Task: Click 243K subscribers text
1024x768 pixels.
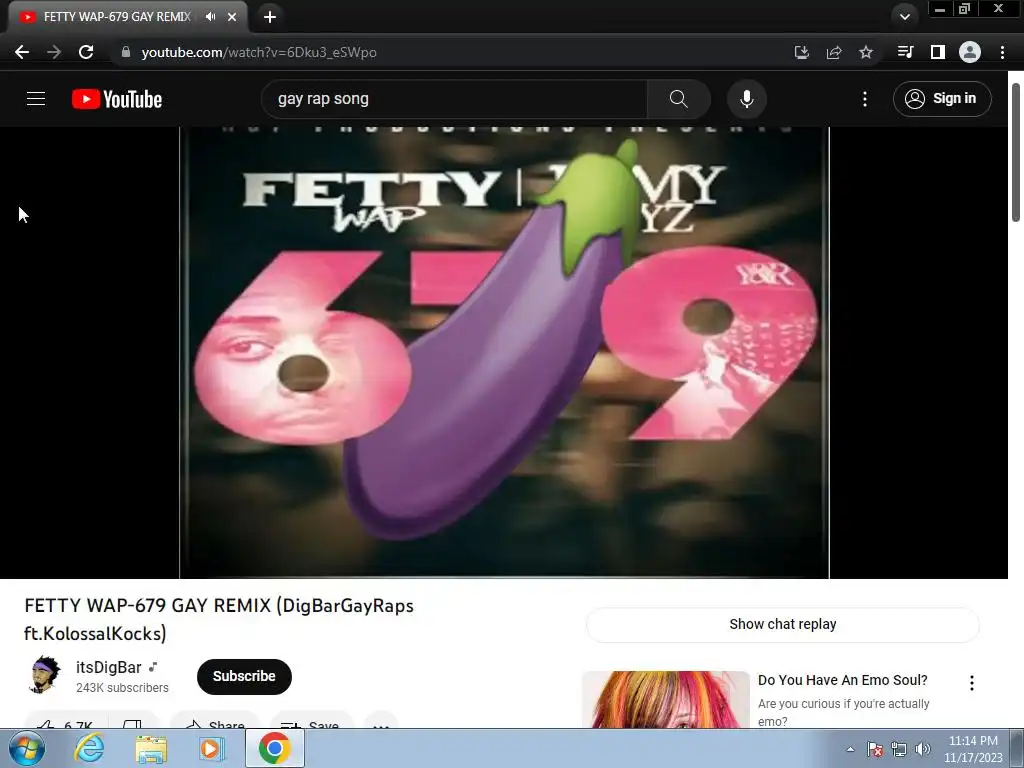Action: 122,688
